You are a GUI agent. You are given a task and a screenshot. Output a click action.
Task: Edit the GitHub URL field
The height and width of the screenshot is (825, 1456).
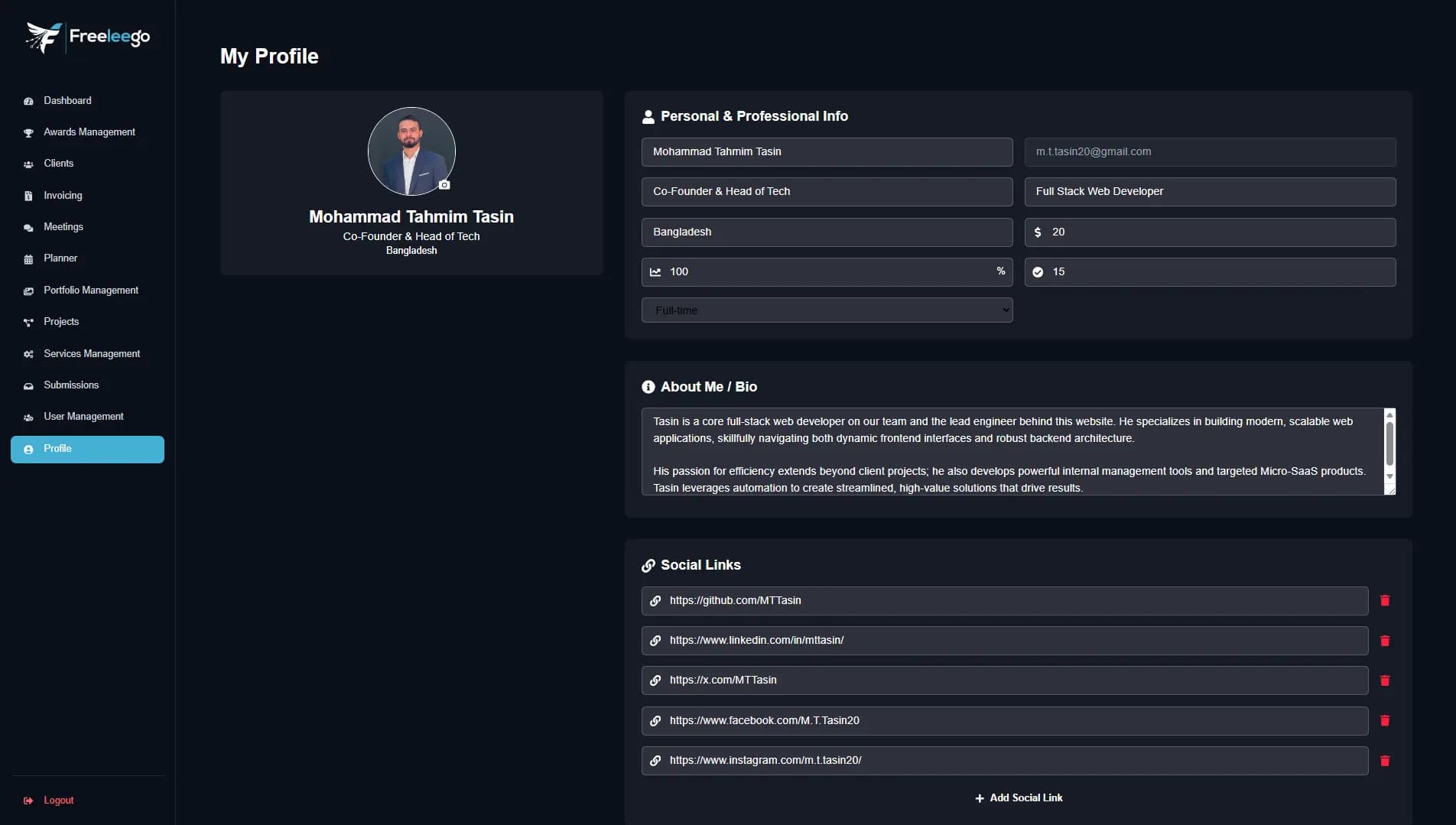click(1005, 601)
